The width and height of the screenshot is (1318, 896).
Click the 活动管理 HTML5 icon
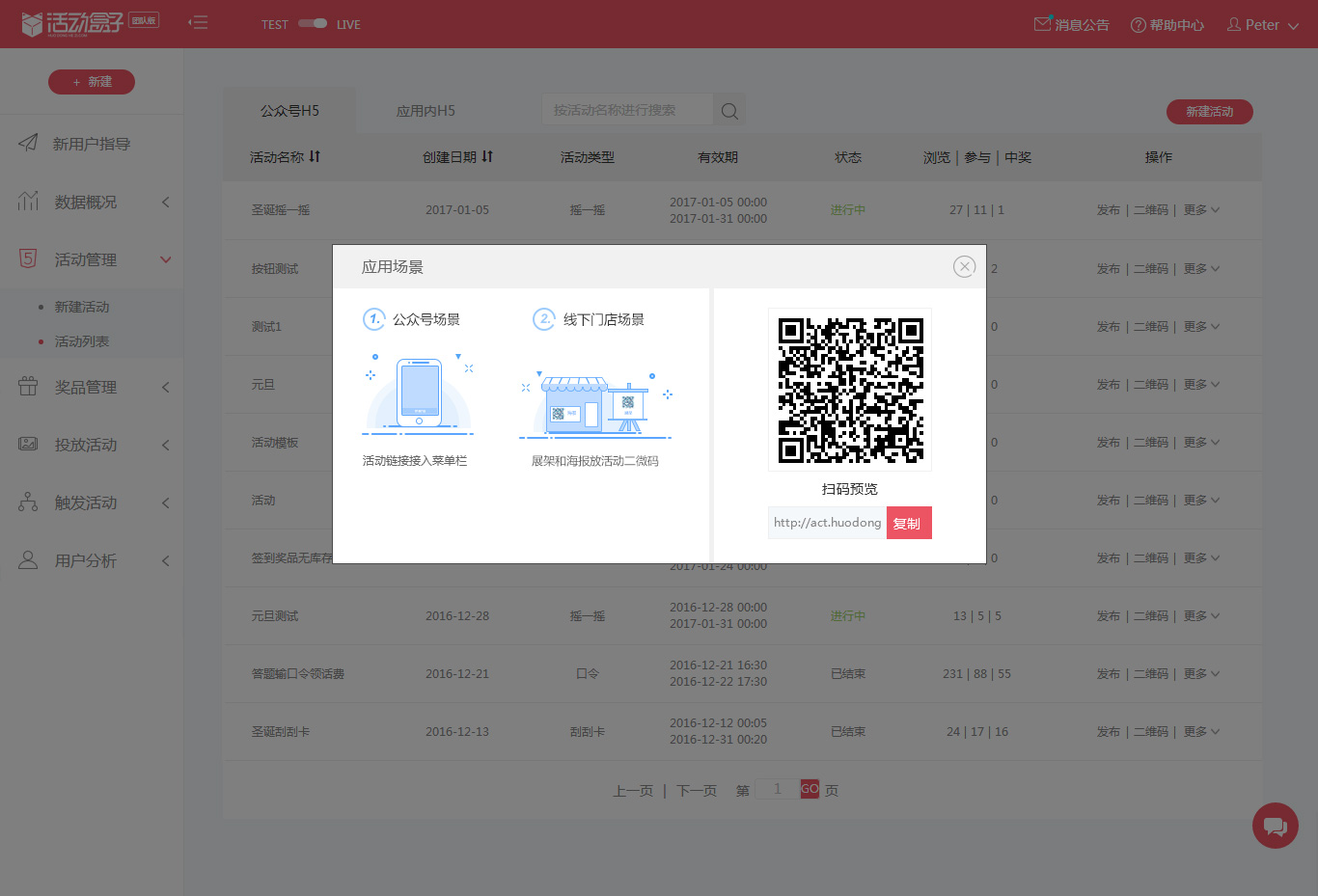point(28,258)
